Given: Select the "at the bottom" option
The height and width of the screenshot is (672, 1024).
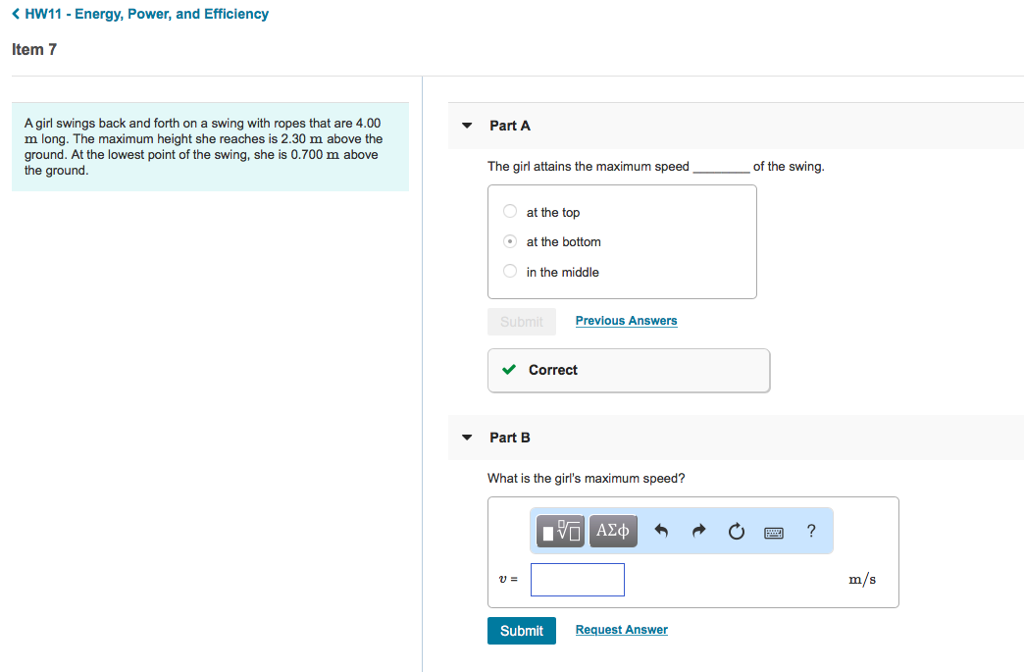Looking at the screenshot, I should [x=509, y=241].
